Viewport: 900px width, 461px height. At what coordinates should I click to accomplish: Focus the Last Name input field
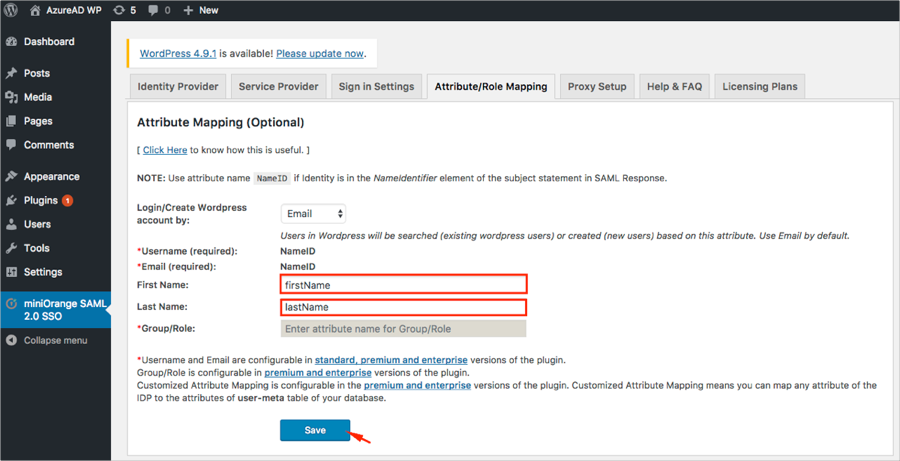click(x=403, y=307)
